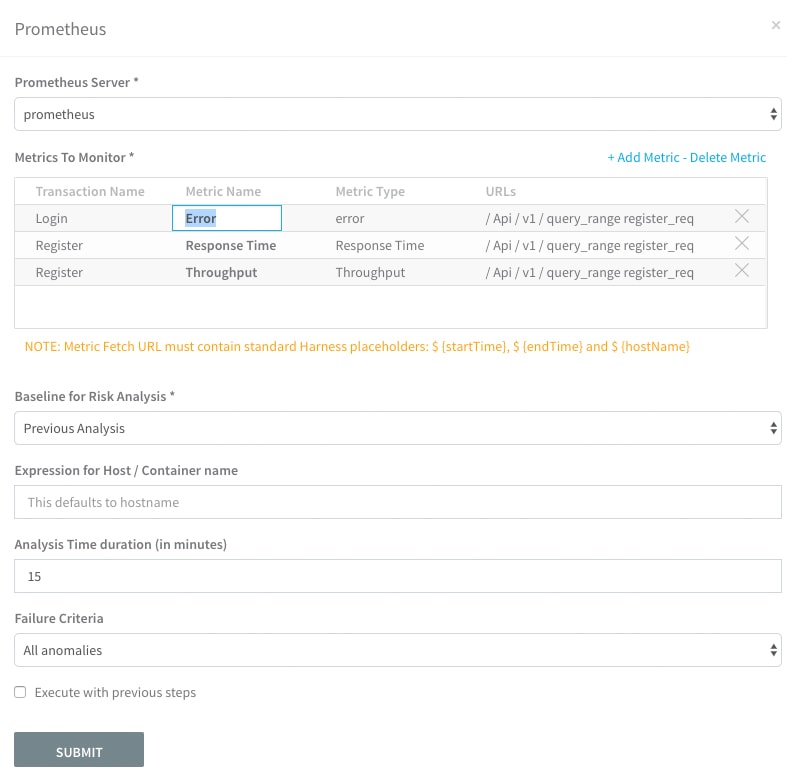
Task: Open the Baseline for Risk Analysis dropdown
Action: pyautogui.click(x=398, y=428)
